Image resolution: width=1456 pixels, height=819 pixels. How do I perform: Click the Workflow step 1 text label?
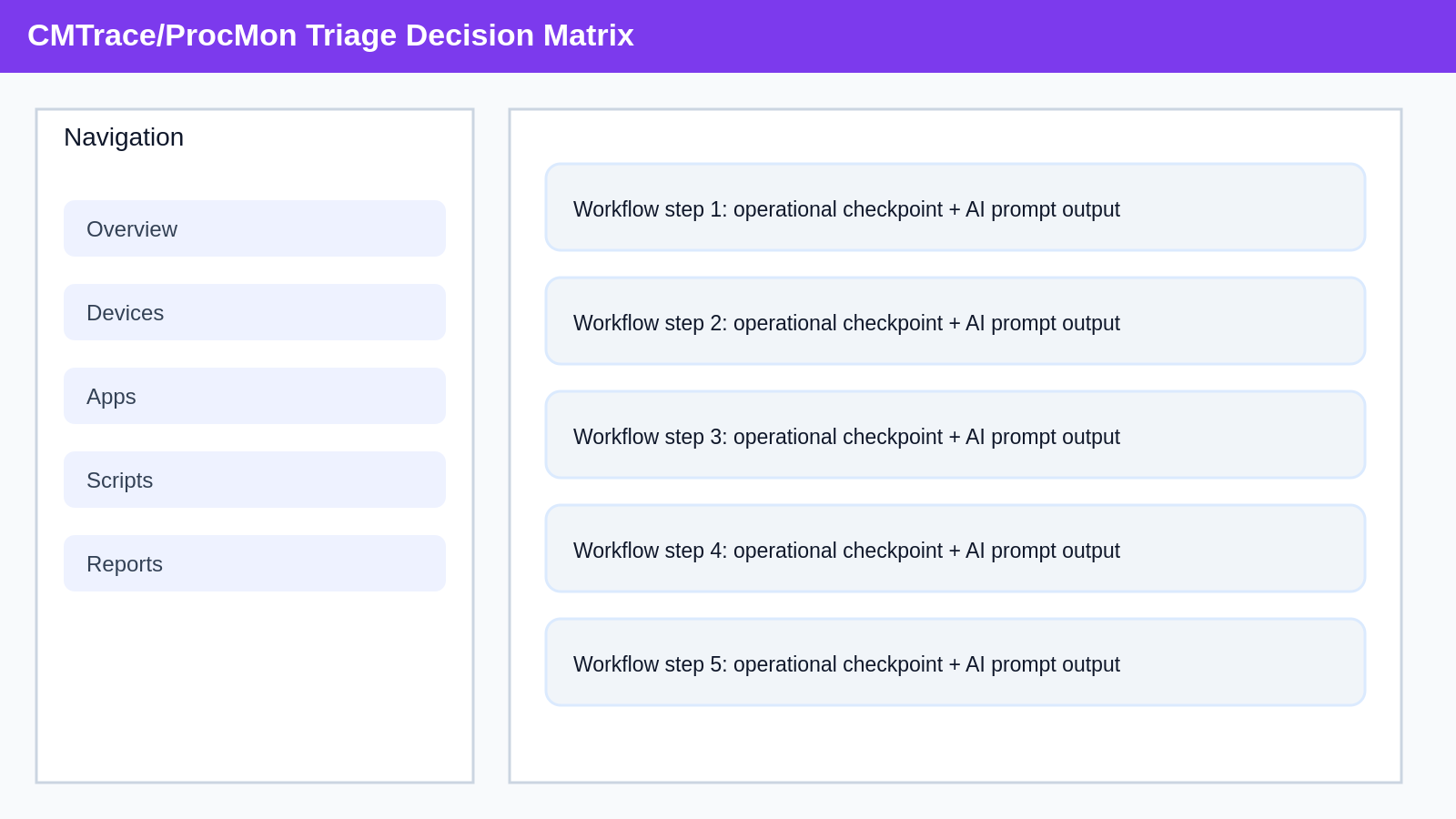[x=846, y=209]
